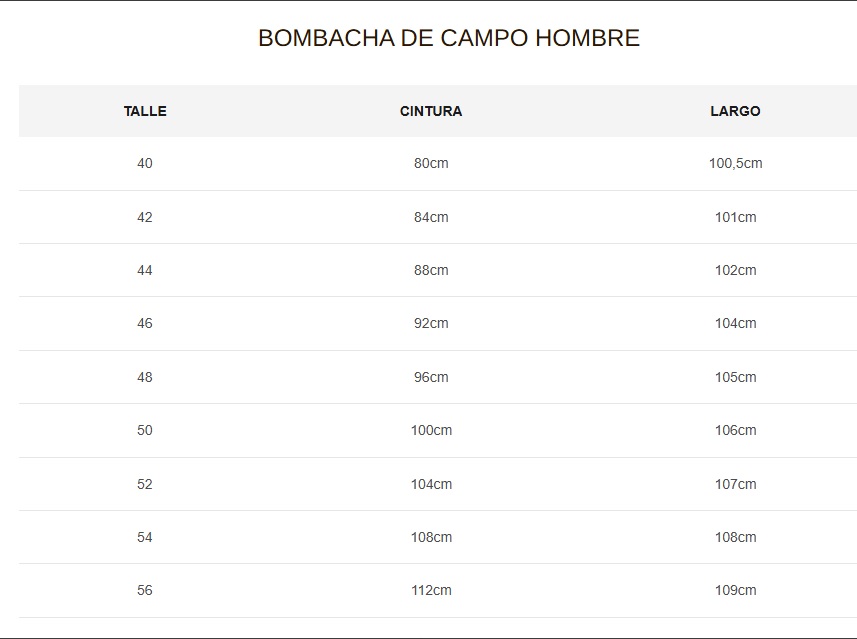Click the BOMBACHA DE CAMPO HOMBRE title
This screenshot has height=639, width=857.
pyautogui.click(x=448, y=38)
